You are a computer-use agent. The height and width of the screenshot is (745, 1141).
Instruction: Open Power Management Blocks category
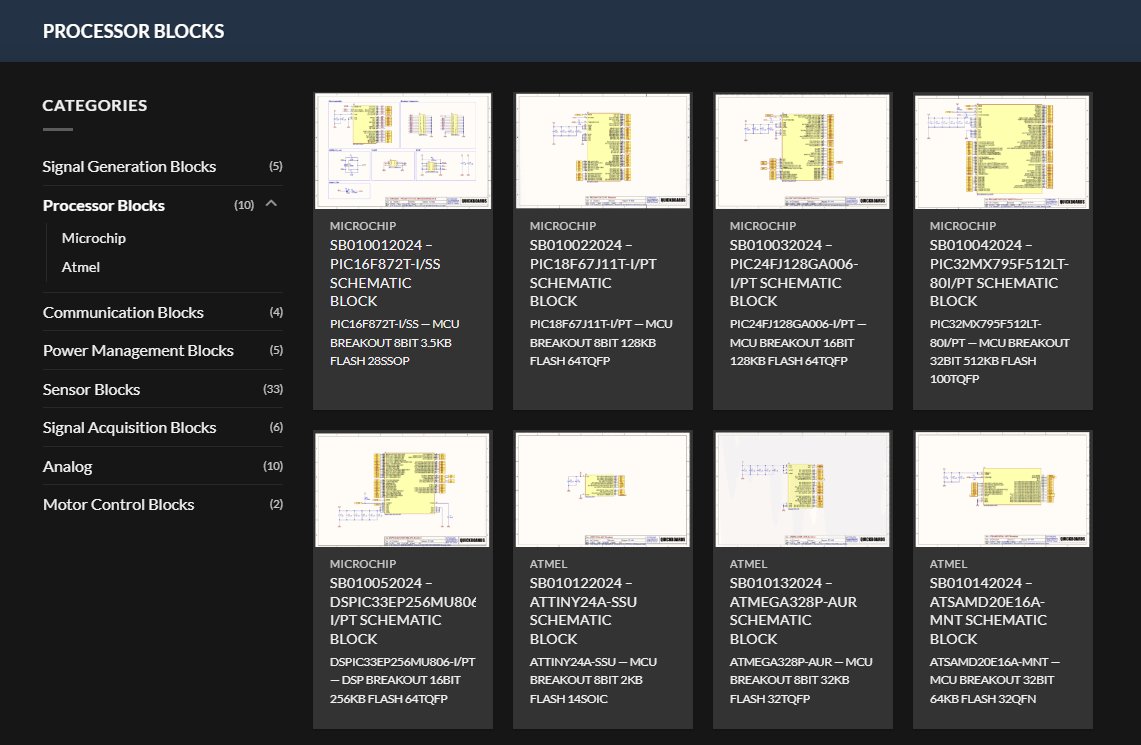pyautogui.click(x=138, y=351)
